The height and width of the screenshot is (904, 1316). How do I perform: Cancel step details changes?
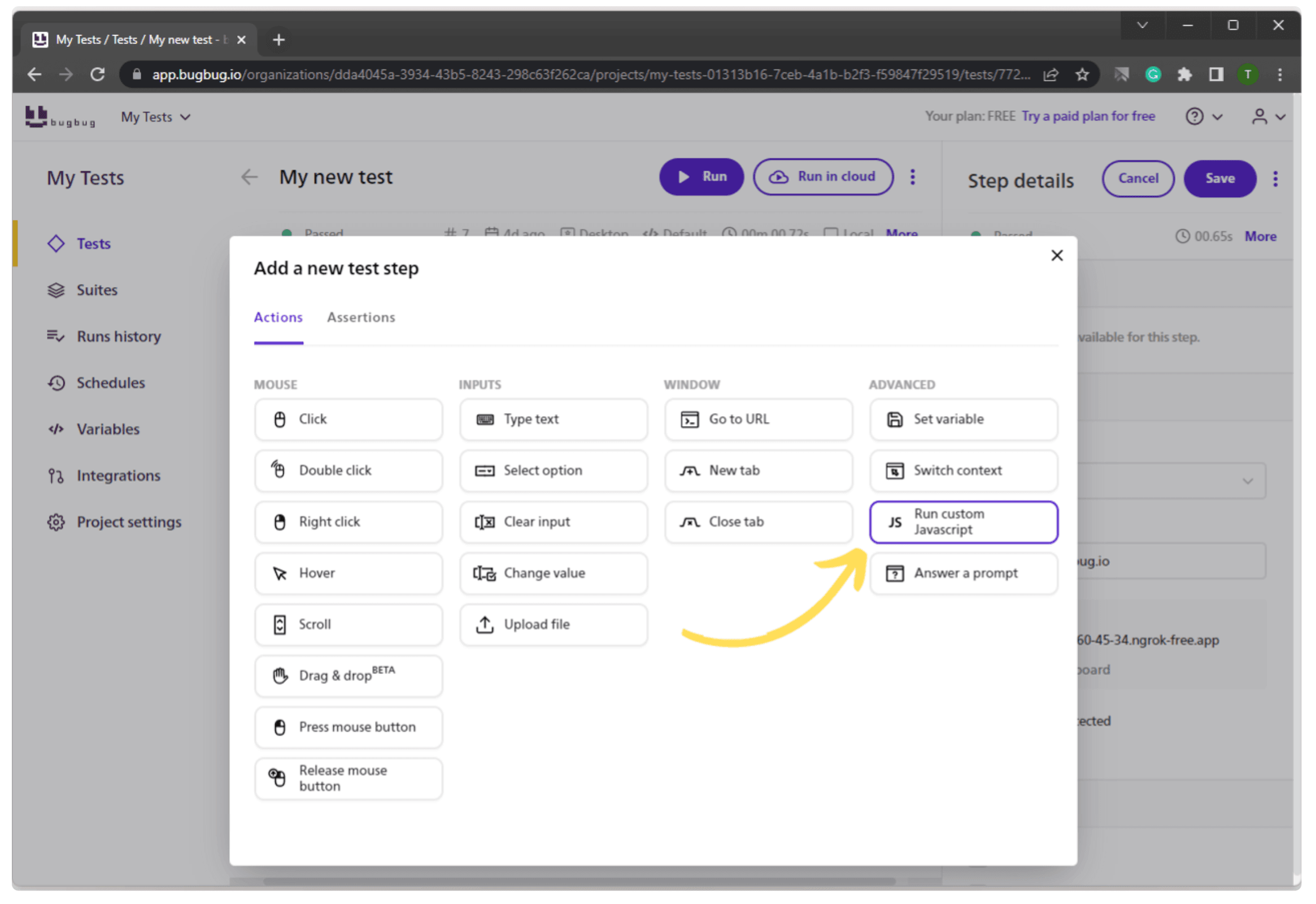(x=1138, y=179)
